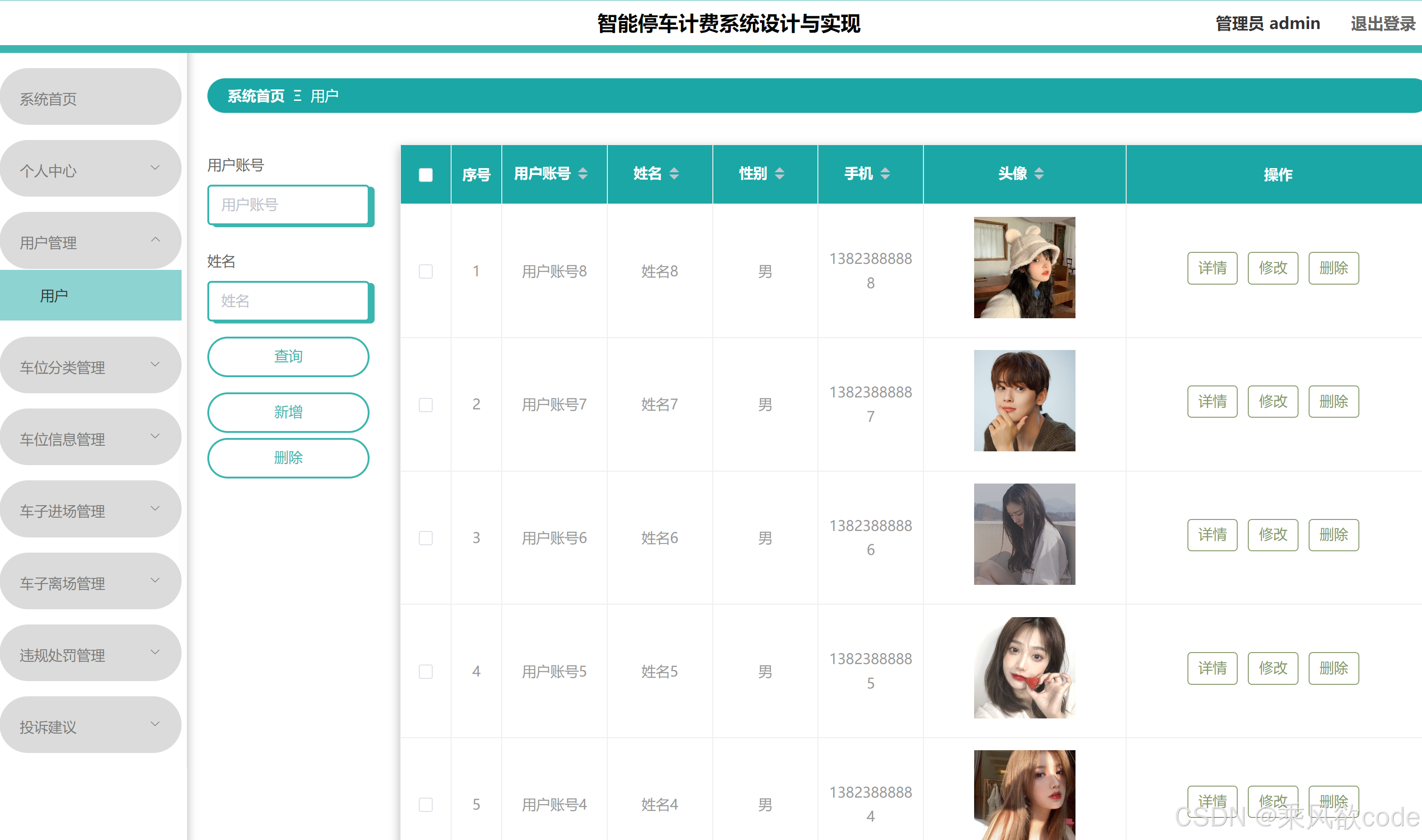
Task: Open avatar photo of 姓名7
Action: 1024,401
